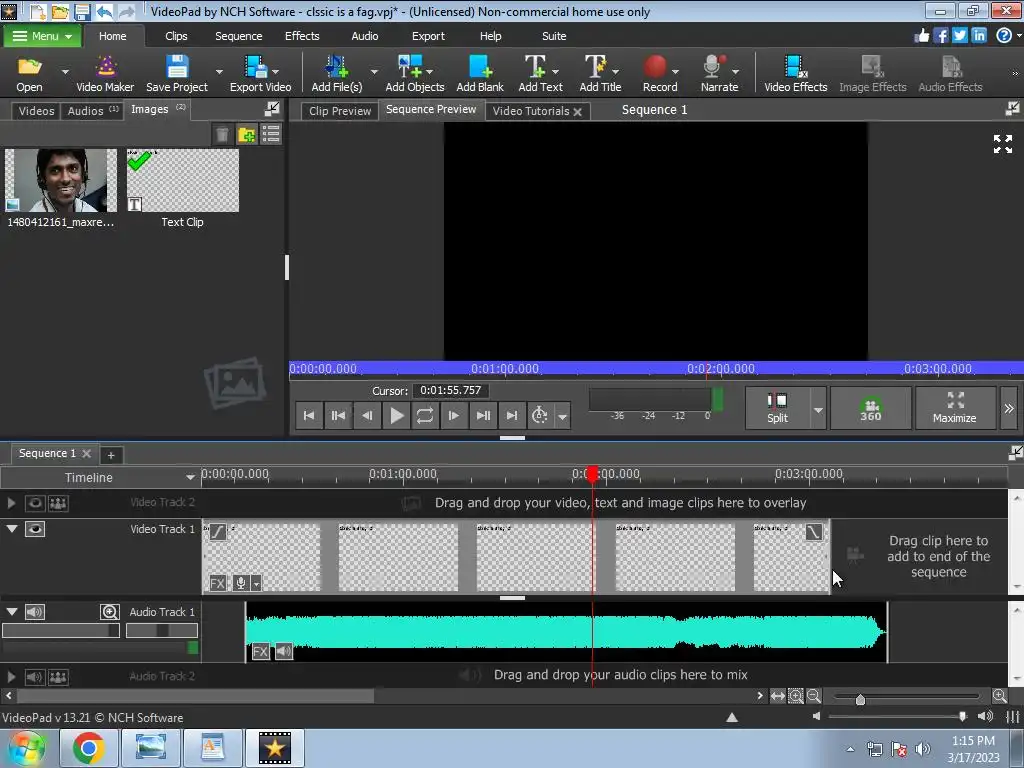Screen dimensions: 1024x768
Task: Toggle Audio Track 1 waveform zoom icon
Action: (x=110, y=612)
